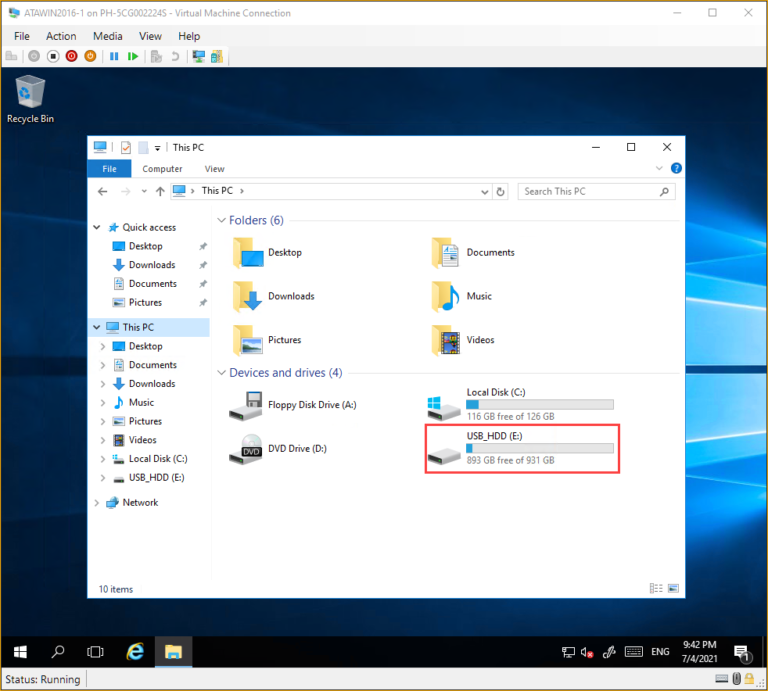Click the red Shut Down toolbar button
This screenshot has height=691, width=768.
point(71,57)
